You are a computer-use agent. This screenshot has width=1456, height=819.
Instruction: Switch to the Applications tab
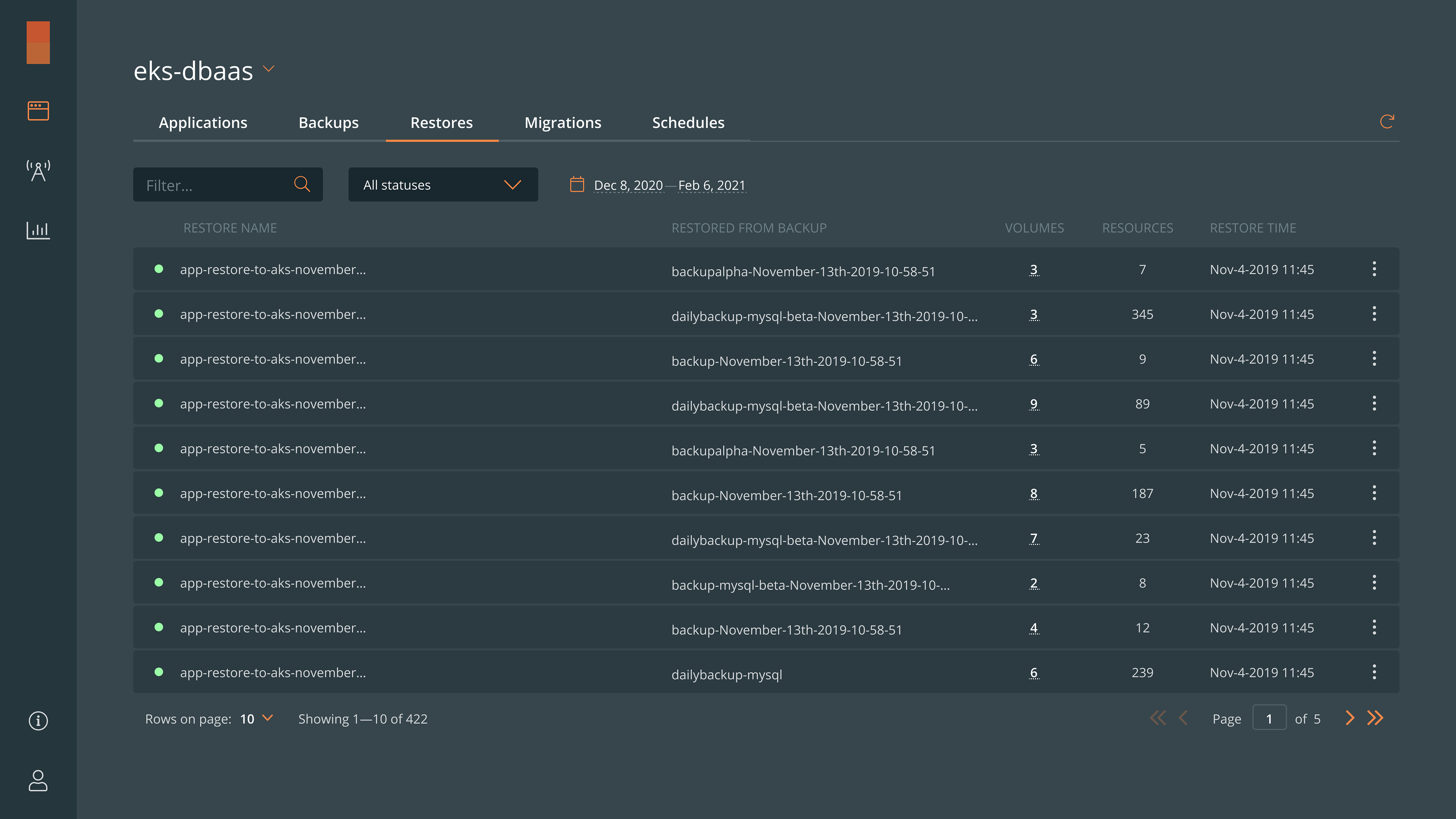tap(203, 123)
